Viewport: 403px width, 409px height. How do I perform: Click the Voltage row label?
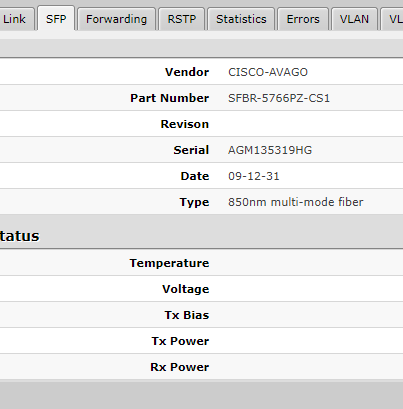click(186, 289)
